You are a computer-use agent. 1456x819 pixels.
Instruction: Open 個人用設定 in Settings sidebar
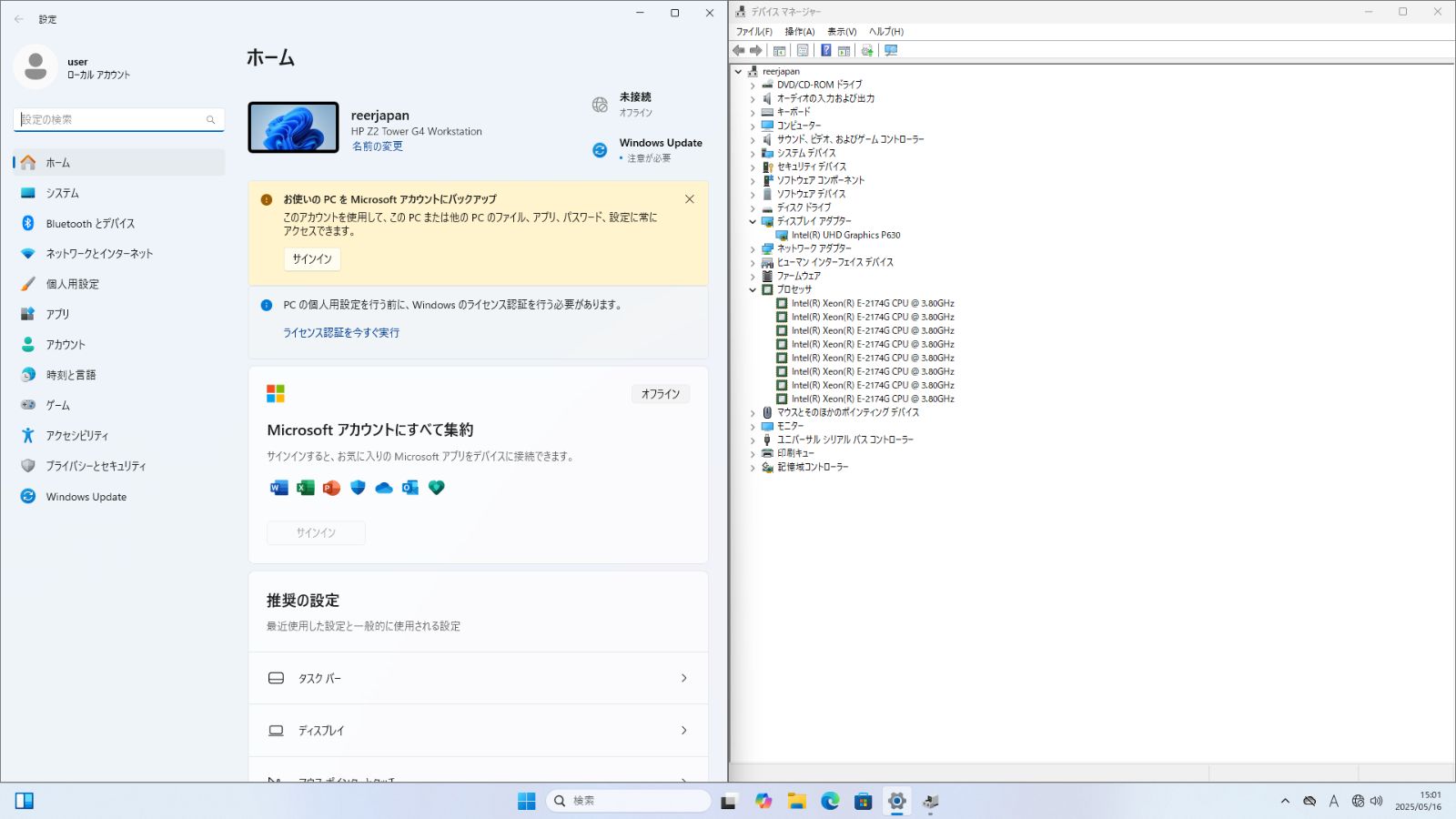(119, 284)
